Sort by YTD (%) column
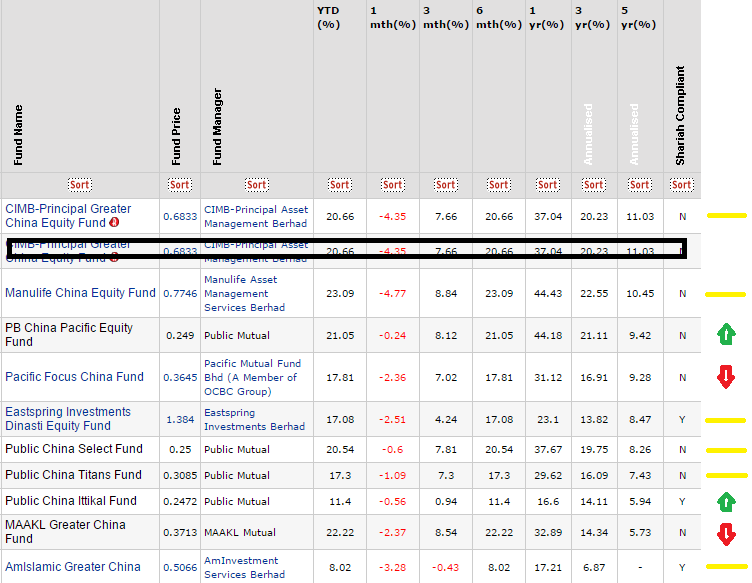This screenshot has height=583, width=752. pos(340,185)
